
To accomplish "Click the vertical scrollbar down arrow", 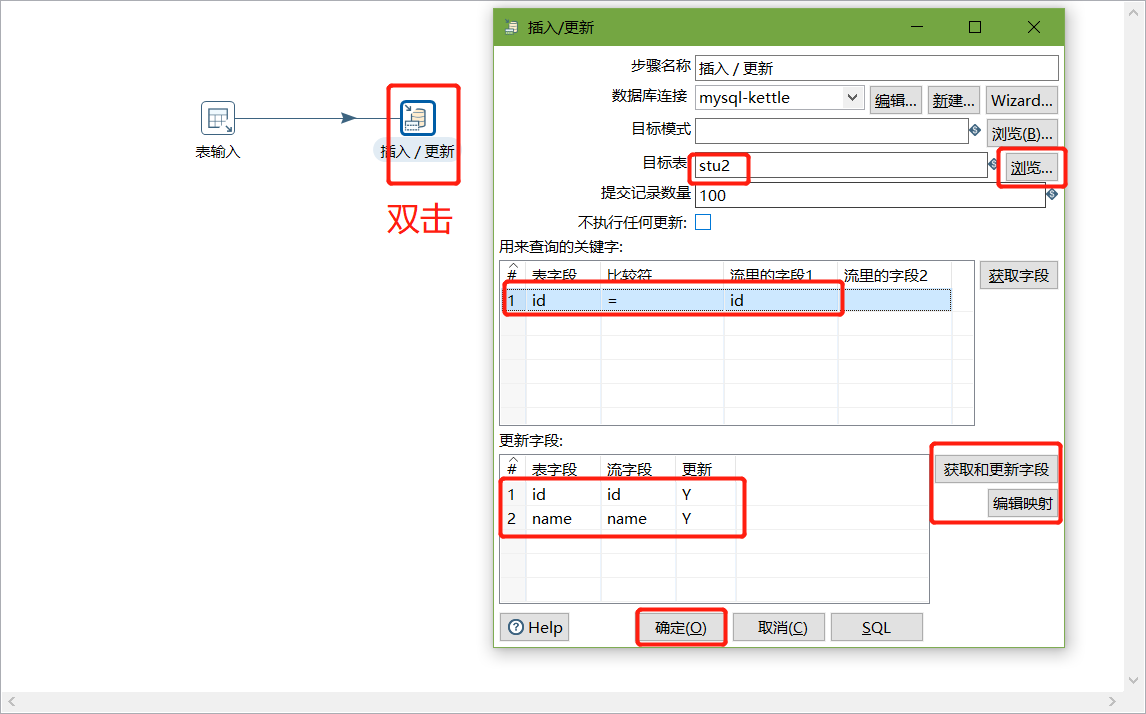I will pos(1134,680).
